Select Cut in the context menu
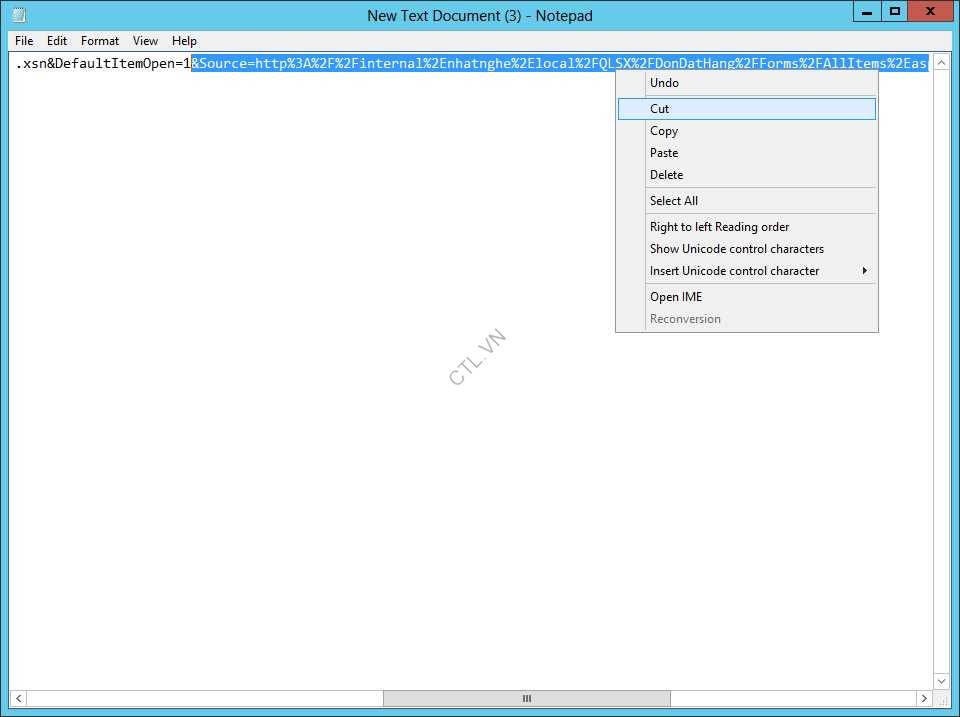Viewport: 960px width, 717px height. click(660, 109)
